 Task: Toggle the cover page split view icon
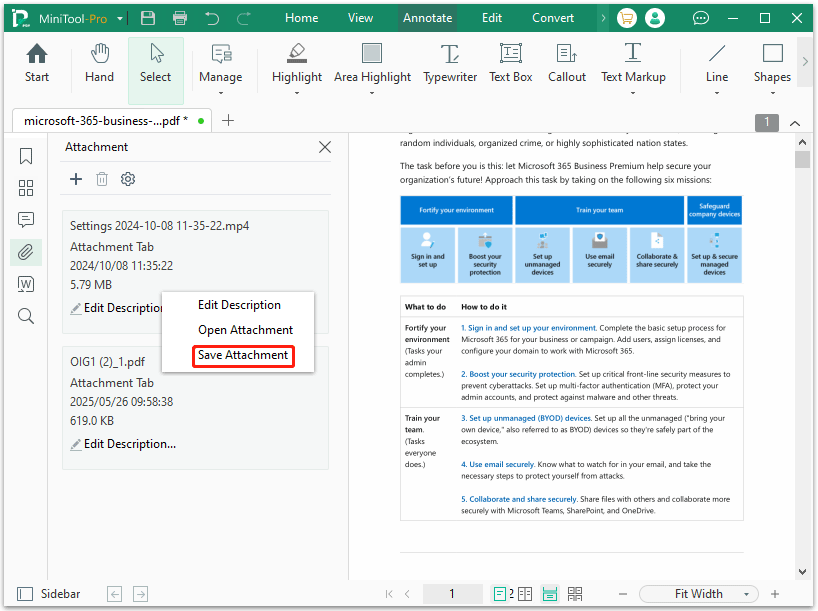575,594
